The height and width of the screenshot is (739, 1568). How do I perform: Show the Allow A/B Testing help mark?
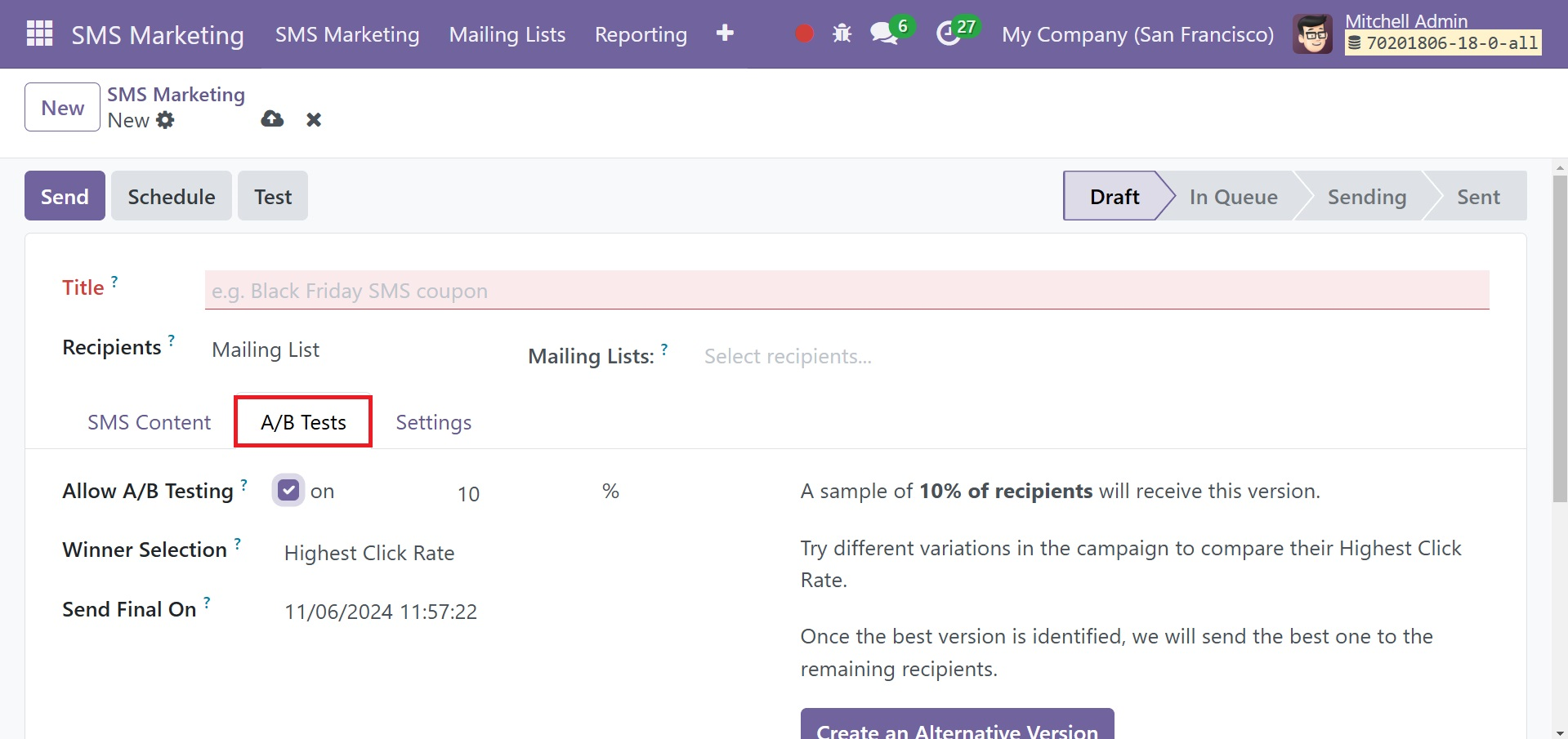tap(243, 483)
